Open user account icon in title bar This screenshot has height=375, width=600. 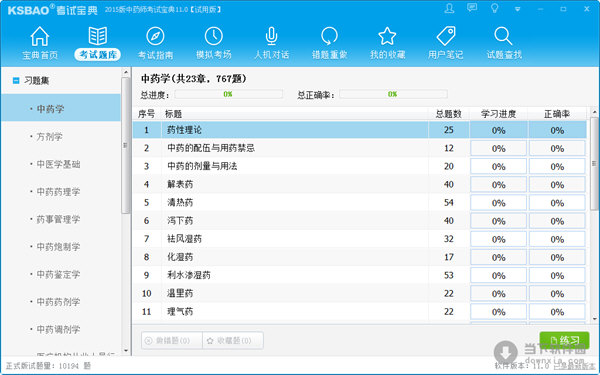click(449, 8)
